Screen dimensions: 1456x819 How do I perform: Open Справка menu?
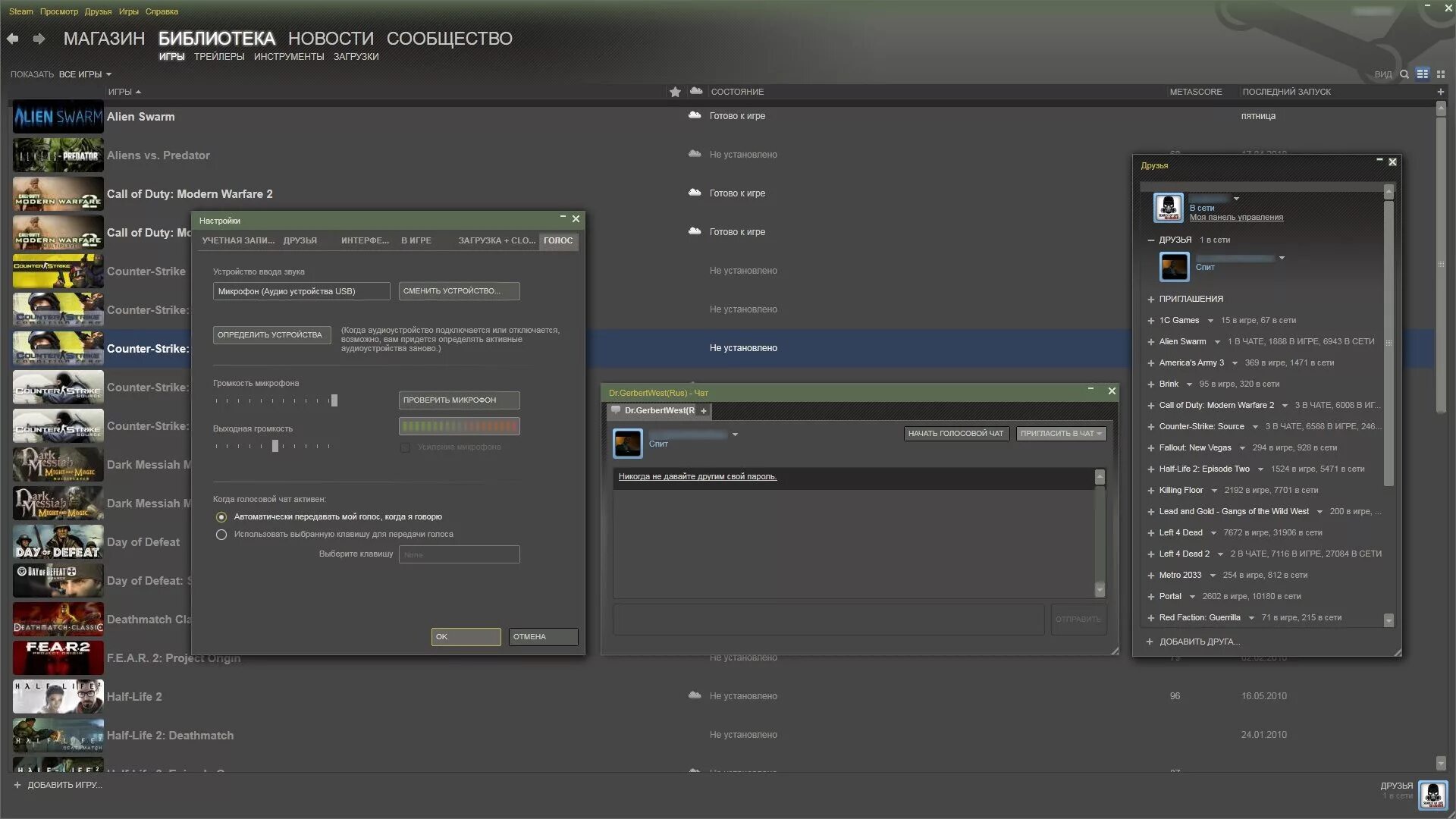click(x=162, y=11)
